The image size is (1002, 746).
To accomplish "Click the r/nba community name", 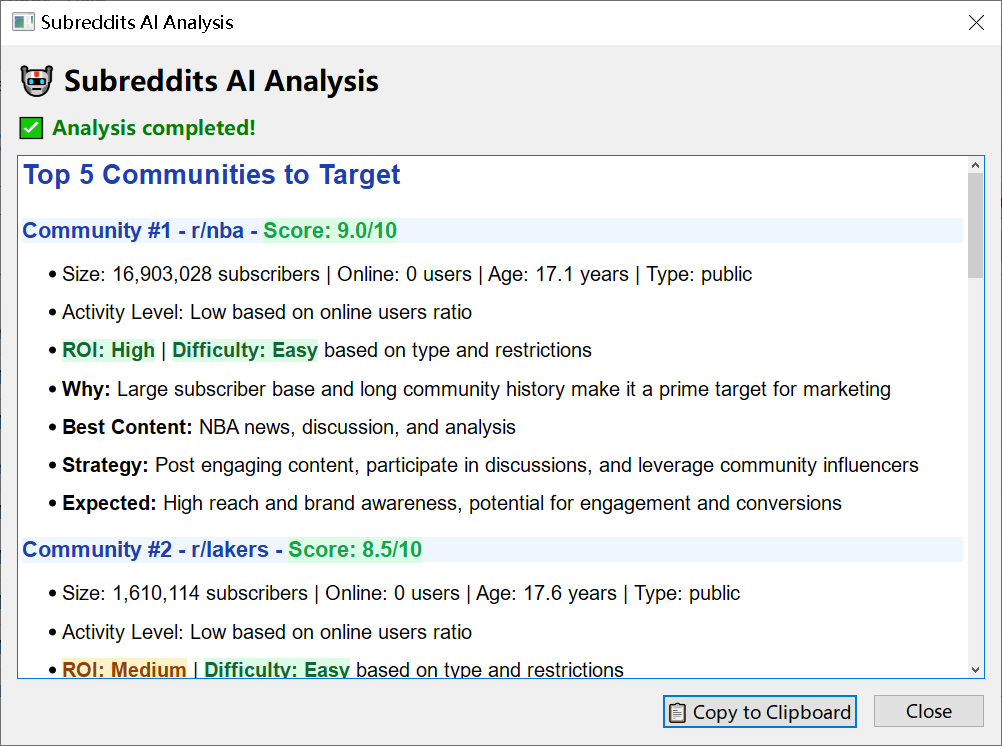I will 219,230.
